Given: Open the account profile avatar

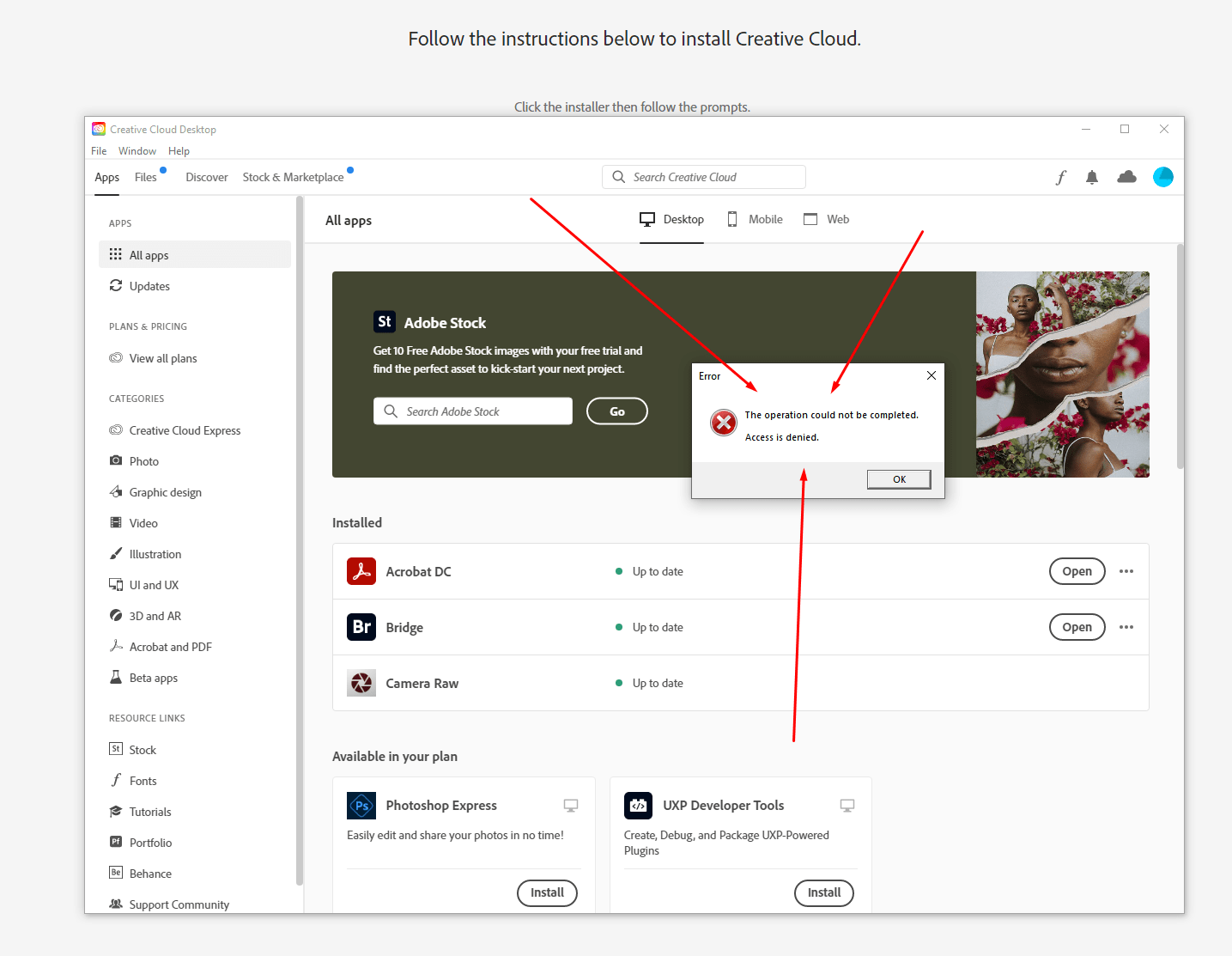Looking at the screenshot, I should [x=1163, y=177].
